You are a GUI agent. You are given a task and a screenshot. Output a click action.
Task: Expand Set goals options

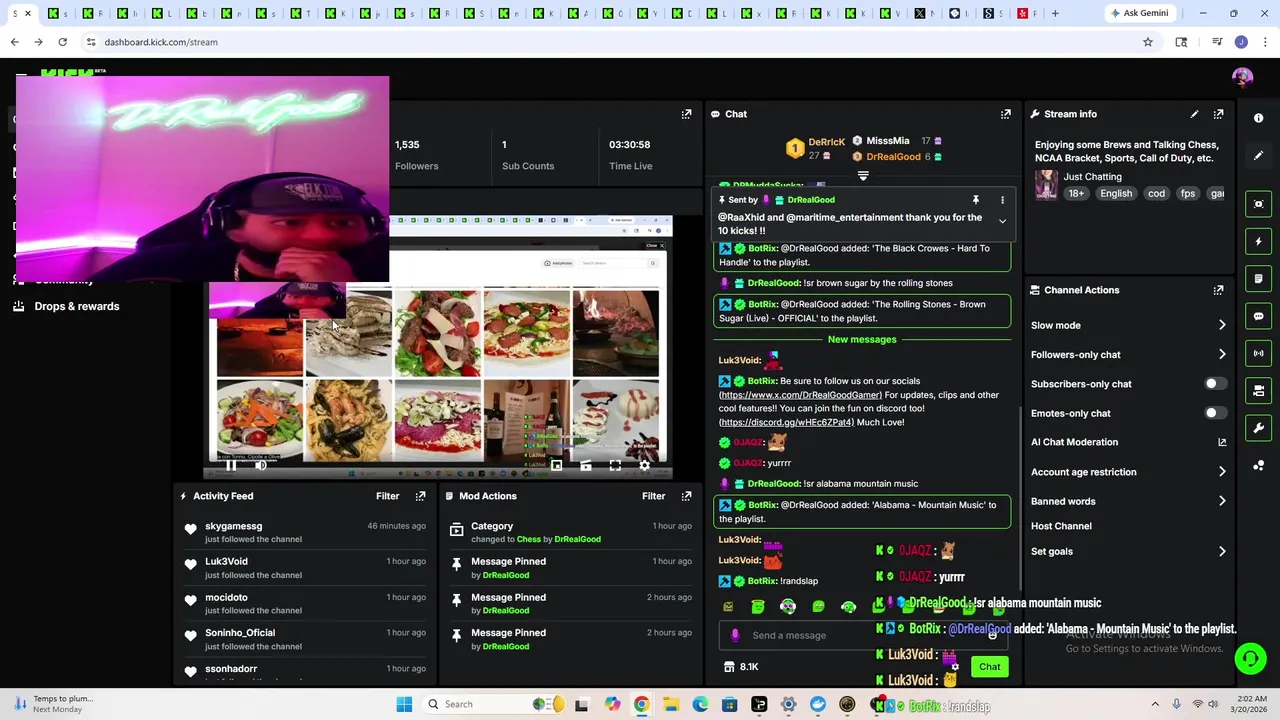click(1222, 551)
